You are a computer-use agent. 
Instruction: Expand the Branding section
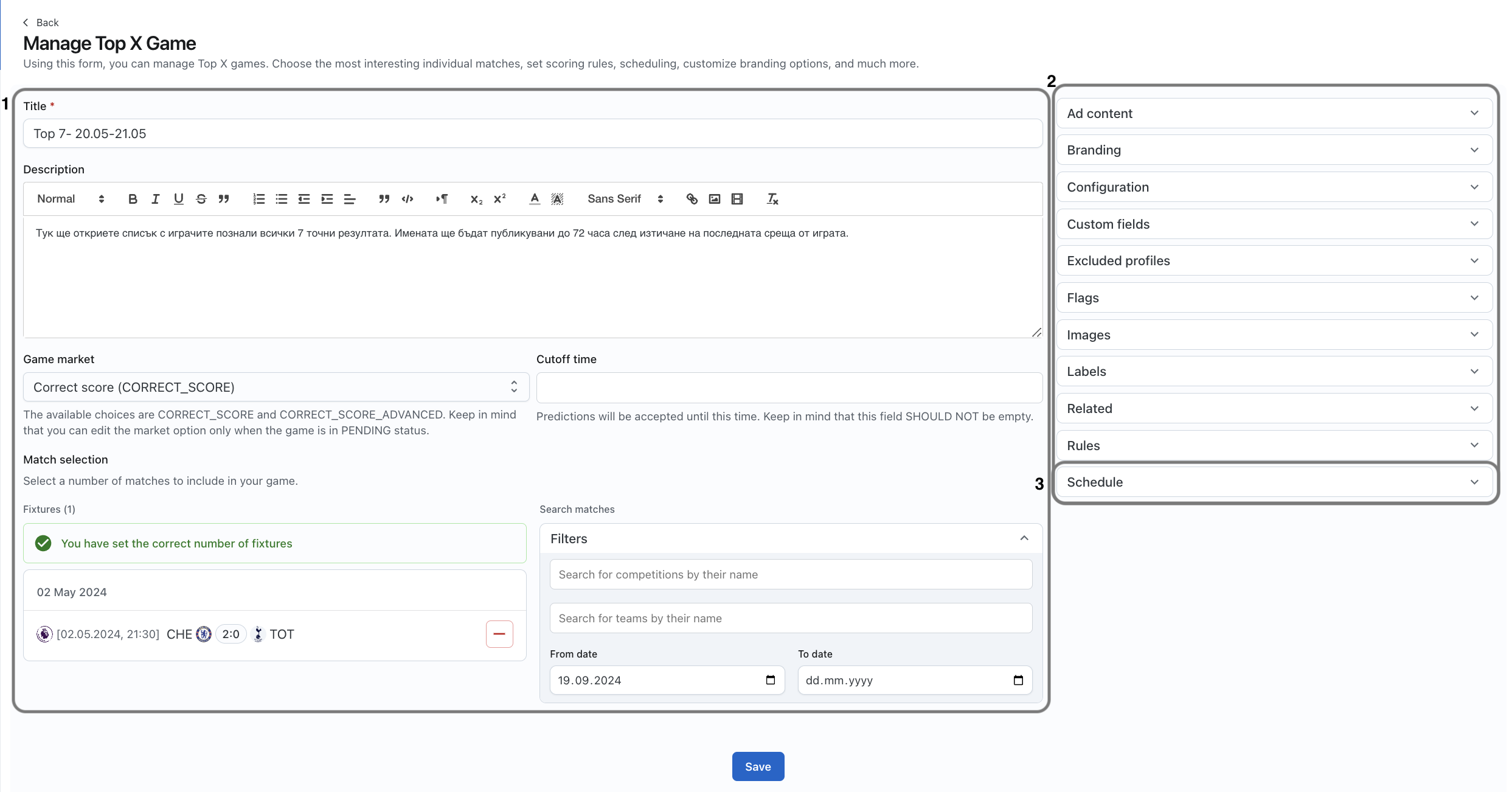pyautogui.click(x=1274, y=150)
